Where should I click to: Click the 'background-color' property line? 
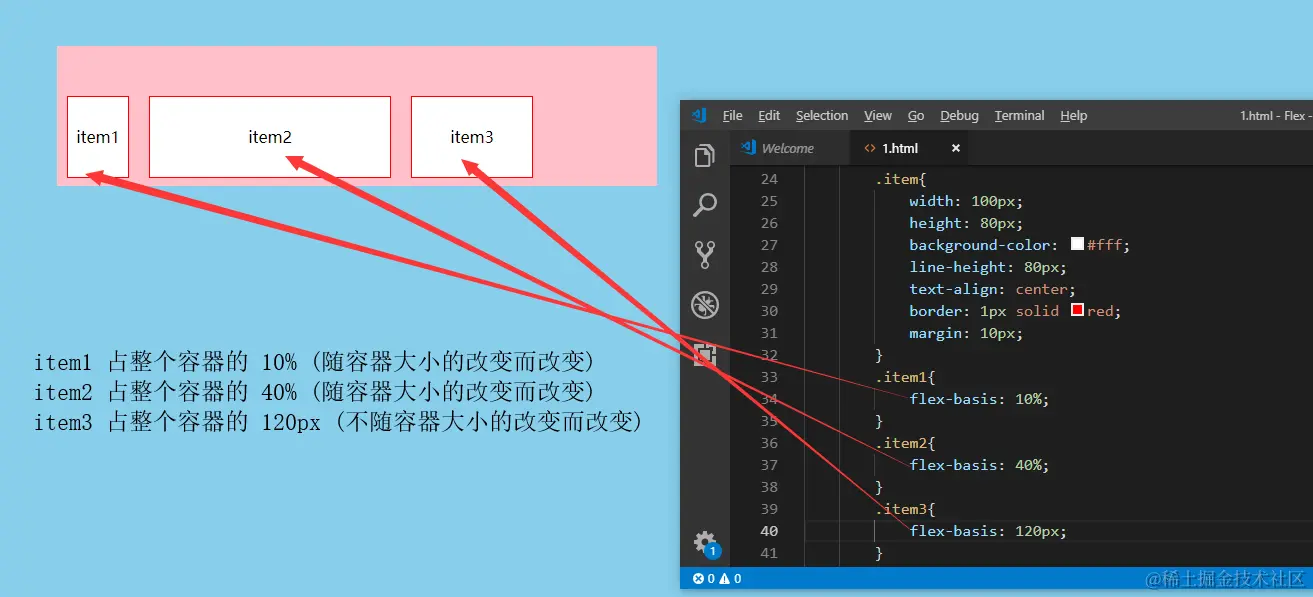tap(1019, 245)
